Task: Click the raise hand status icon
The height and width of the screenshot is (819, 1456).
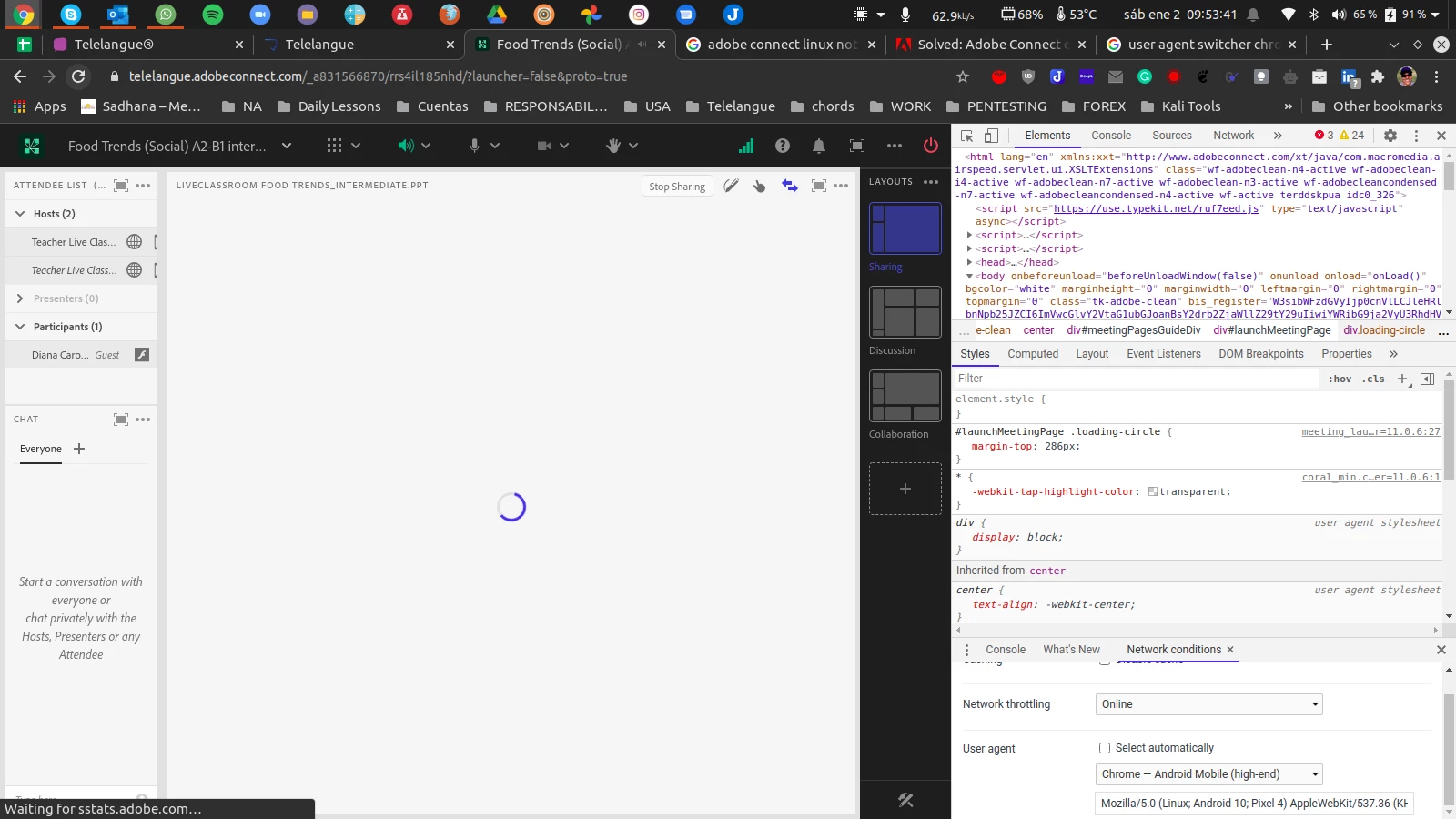Action: [x=613, y=146]
